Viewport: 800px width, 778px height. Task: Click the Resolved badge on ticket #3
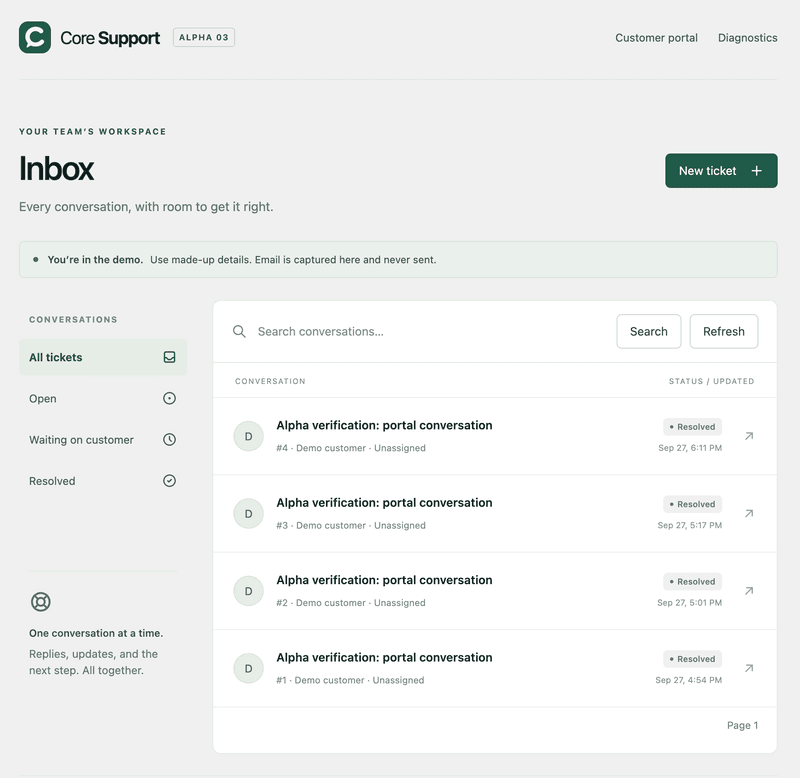tap(692, 505)
